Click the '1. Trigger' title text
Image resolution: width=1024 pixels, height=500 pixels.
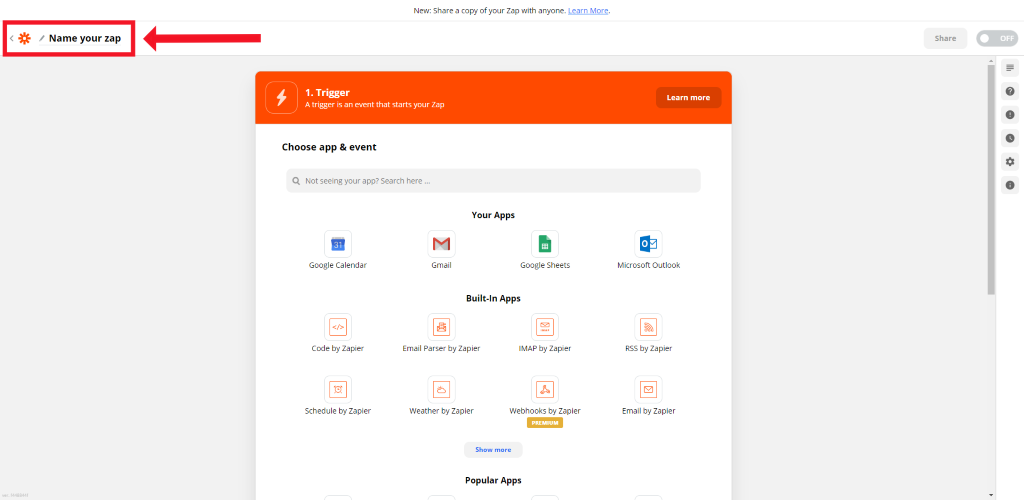327,93
